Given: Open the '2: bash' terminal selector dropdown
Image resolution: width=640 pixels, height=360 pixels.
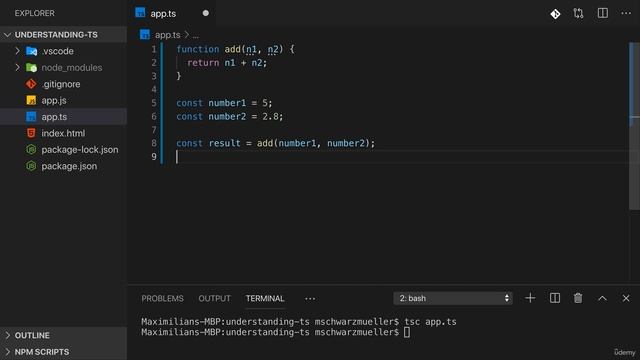Looking at the screenshot, I should tap(453, 298).
